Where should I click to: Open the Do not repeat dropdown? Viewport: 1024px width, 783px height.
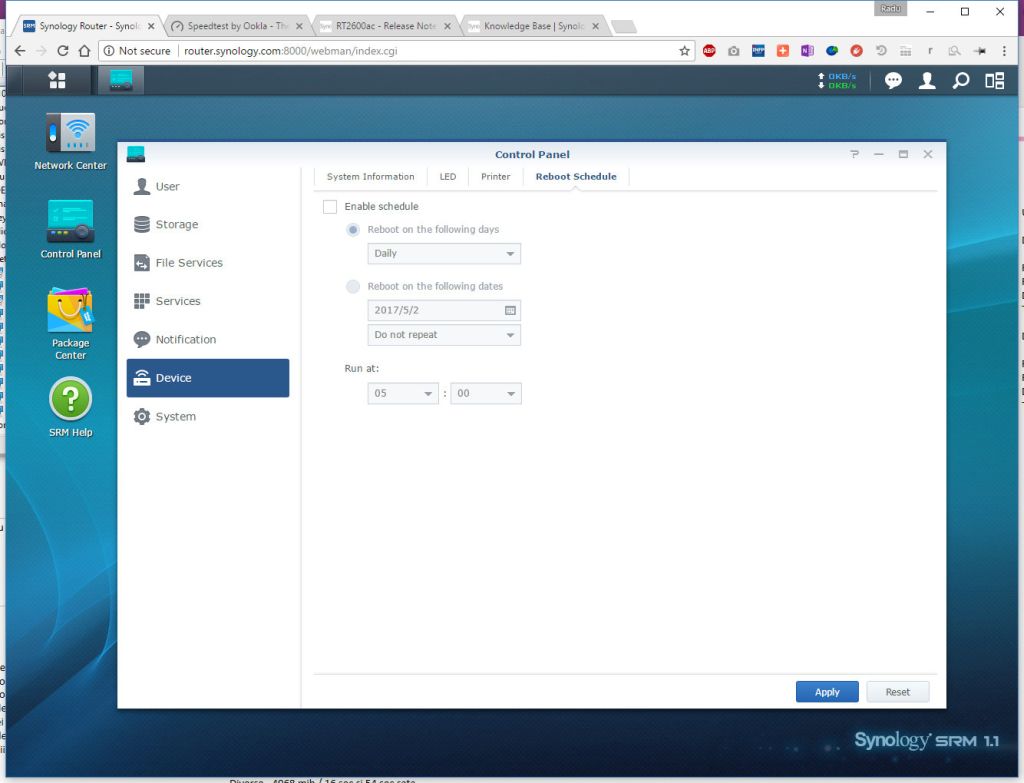(444, 335)
